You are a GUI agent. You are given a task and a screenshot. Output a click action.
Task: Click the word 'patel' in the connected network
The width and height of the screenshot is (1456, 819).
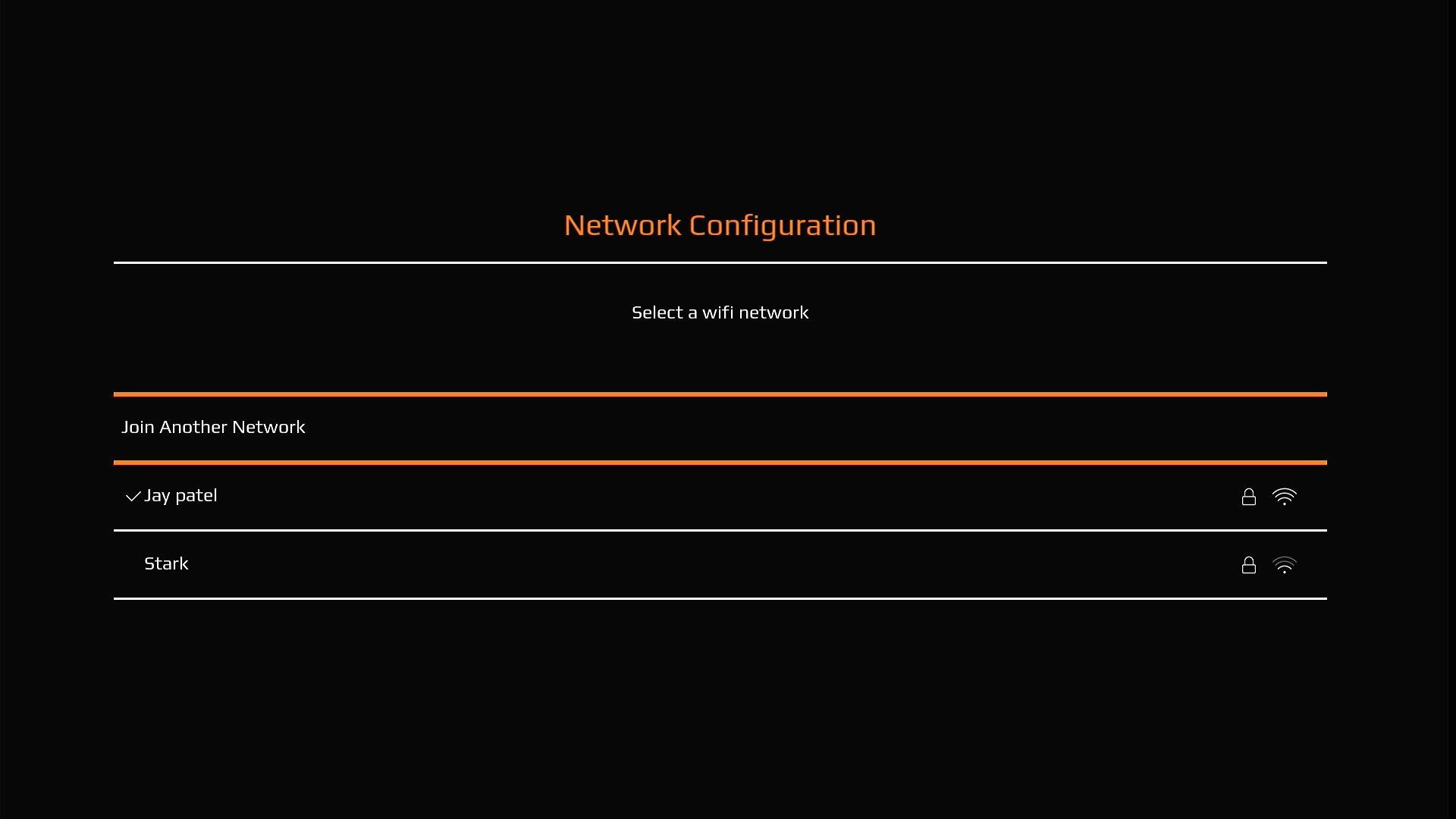196,496
